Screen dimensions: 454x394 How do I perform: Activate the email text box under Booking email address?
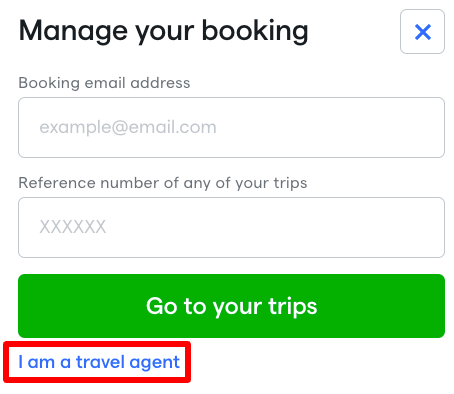(231, 127)
